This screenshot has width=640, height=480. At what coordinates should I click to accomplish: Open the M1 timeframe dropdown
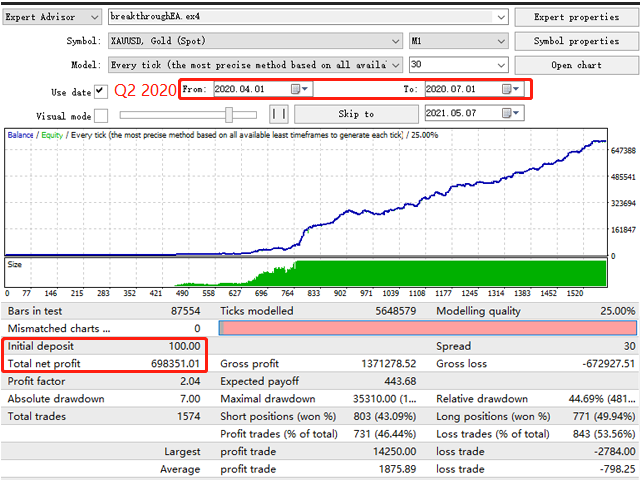[x=501, y=41]
